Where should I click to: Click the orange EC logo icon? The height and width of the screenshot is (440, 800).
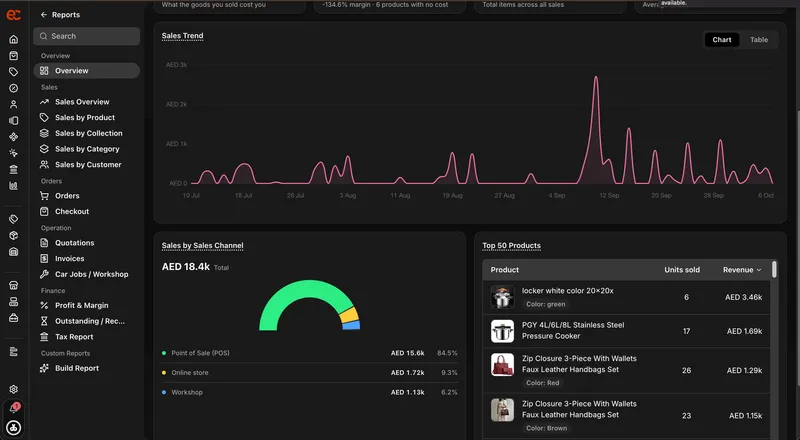(x=14, y=15)
